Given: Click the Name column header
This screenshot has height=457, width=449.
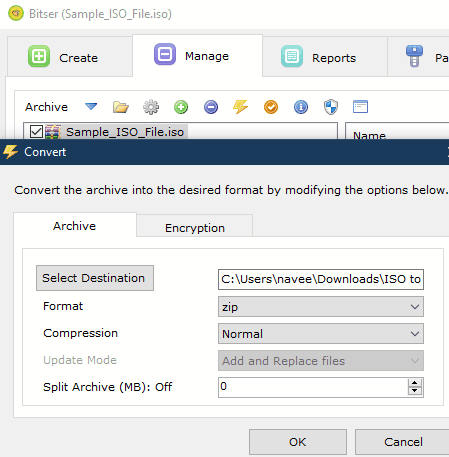Looking at the screenshot, I should (x=369, y=135).
